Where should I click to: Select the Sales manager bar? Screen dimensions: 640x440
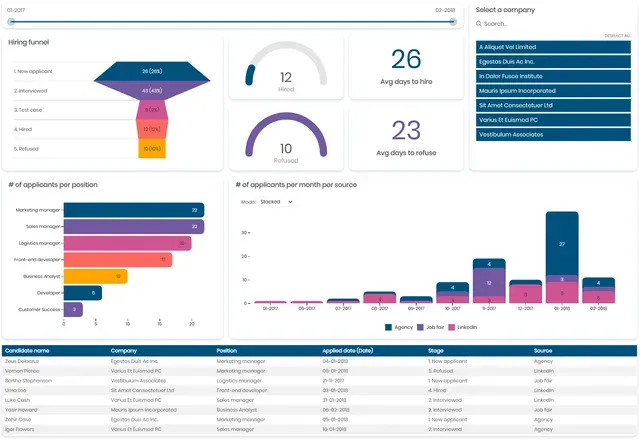134,227
